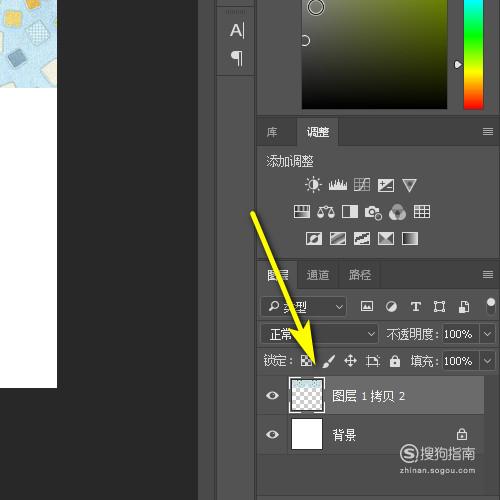The height and width of the screenshot is (500, 500).
Task: Hide layer 图层 1 拷贝 2
Action: coord(272,395)
